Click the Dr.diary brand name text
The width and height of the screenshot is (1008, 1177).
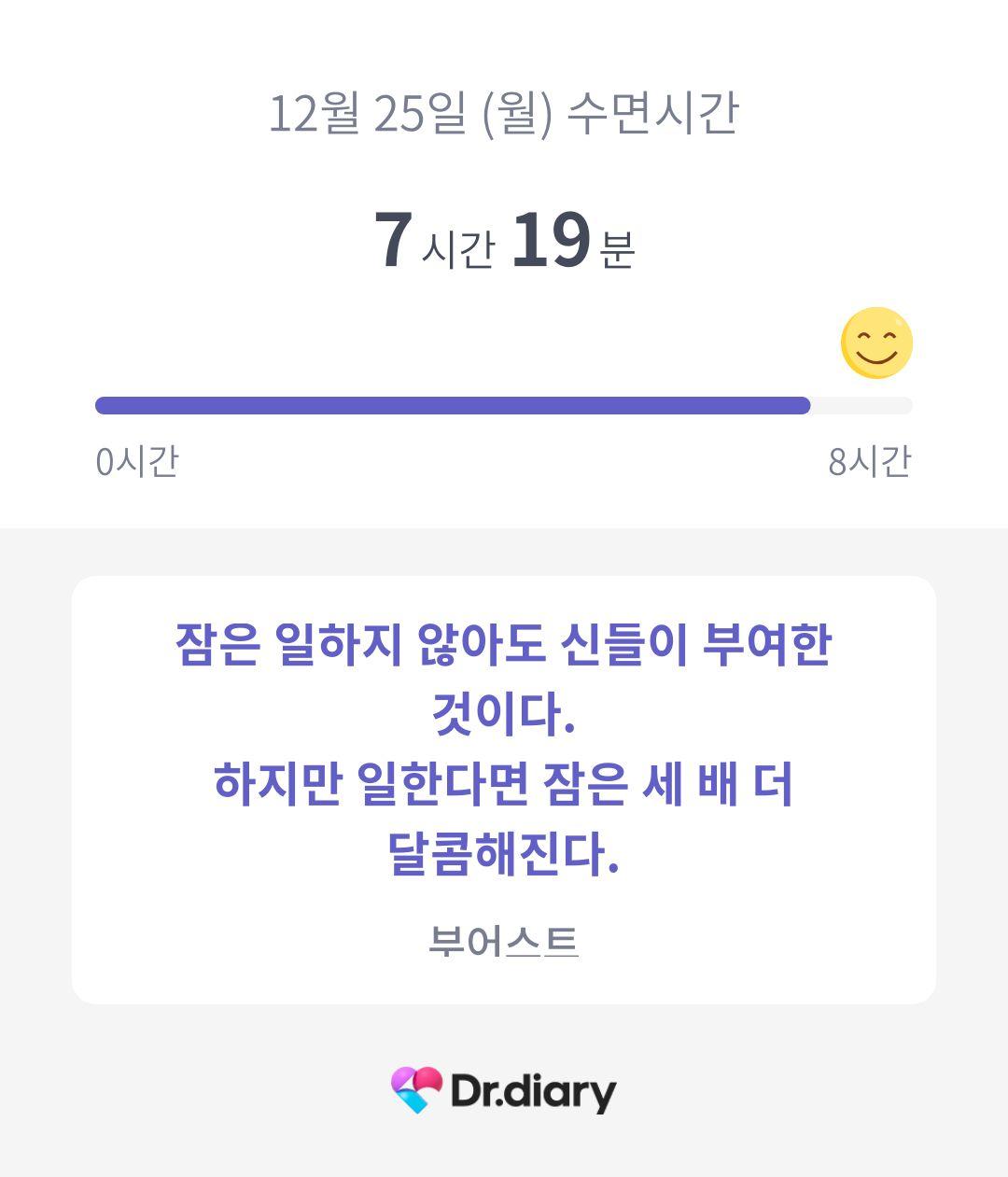(533, 1091)
